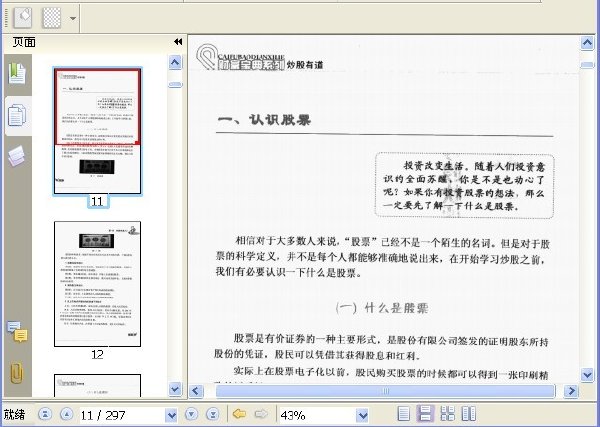The image size is (600, 427).
Task: Select page 12 thumbnail
Action: pos(97,284)
